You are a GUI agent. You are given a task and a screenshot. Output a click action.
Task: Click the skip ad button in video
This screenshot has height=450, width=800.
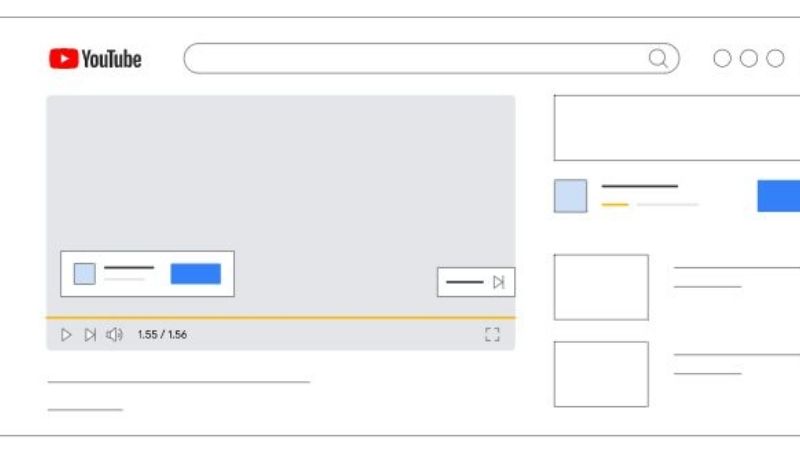tap(476, 282)
